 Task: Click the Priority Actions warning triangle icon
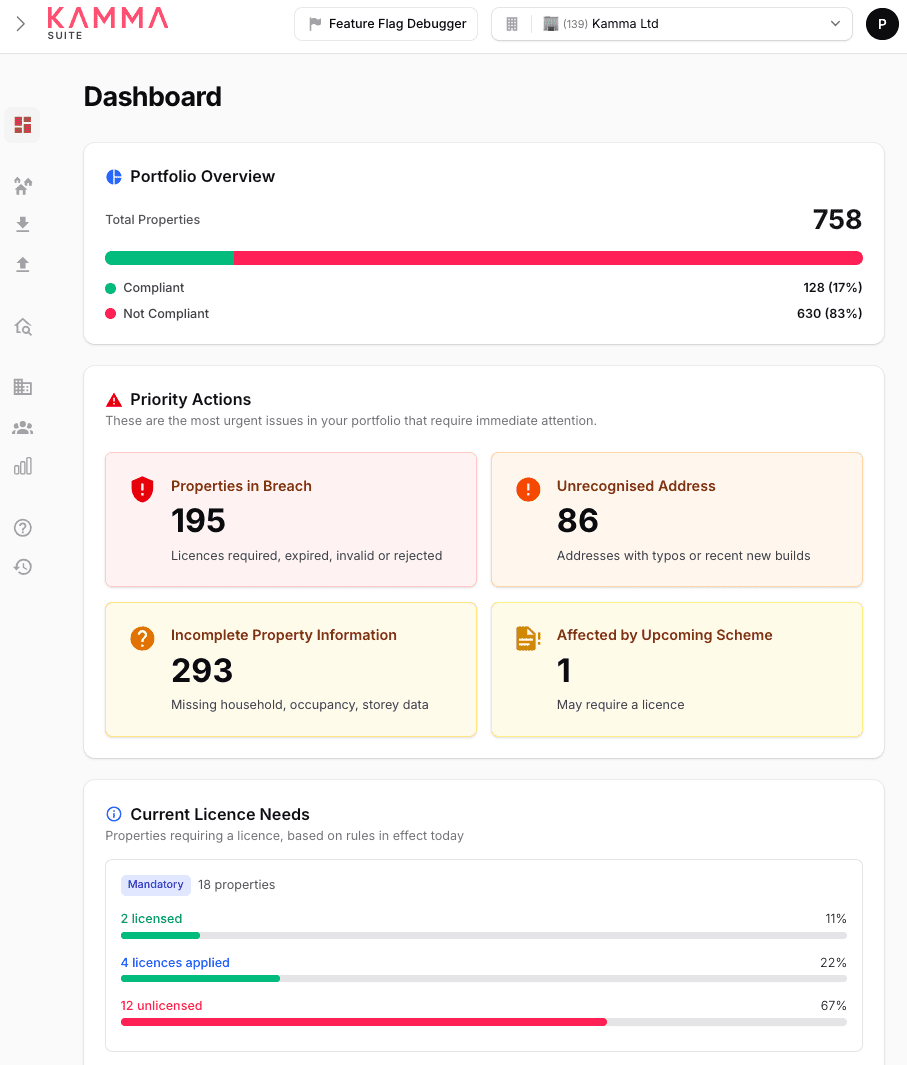pos(114,400)
